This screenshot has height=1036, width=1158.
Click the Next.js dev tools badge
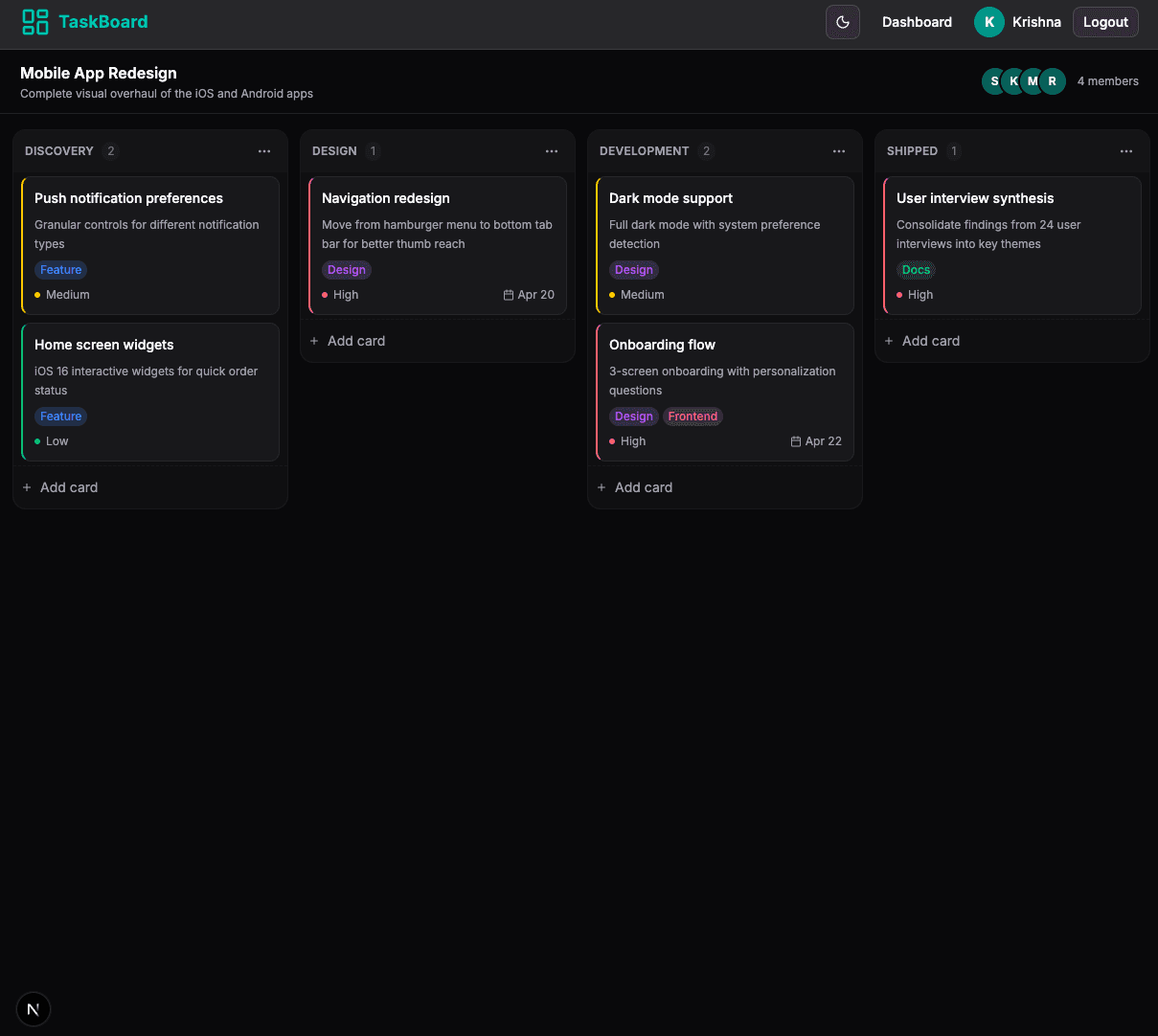tap(34, 1009)
